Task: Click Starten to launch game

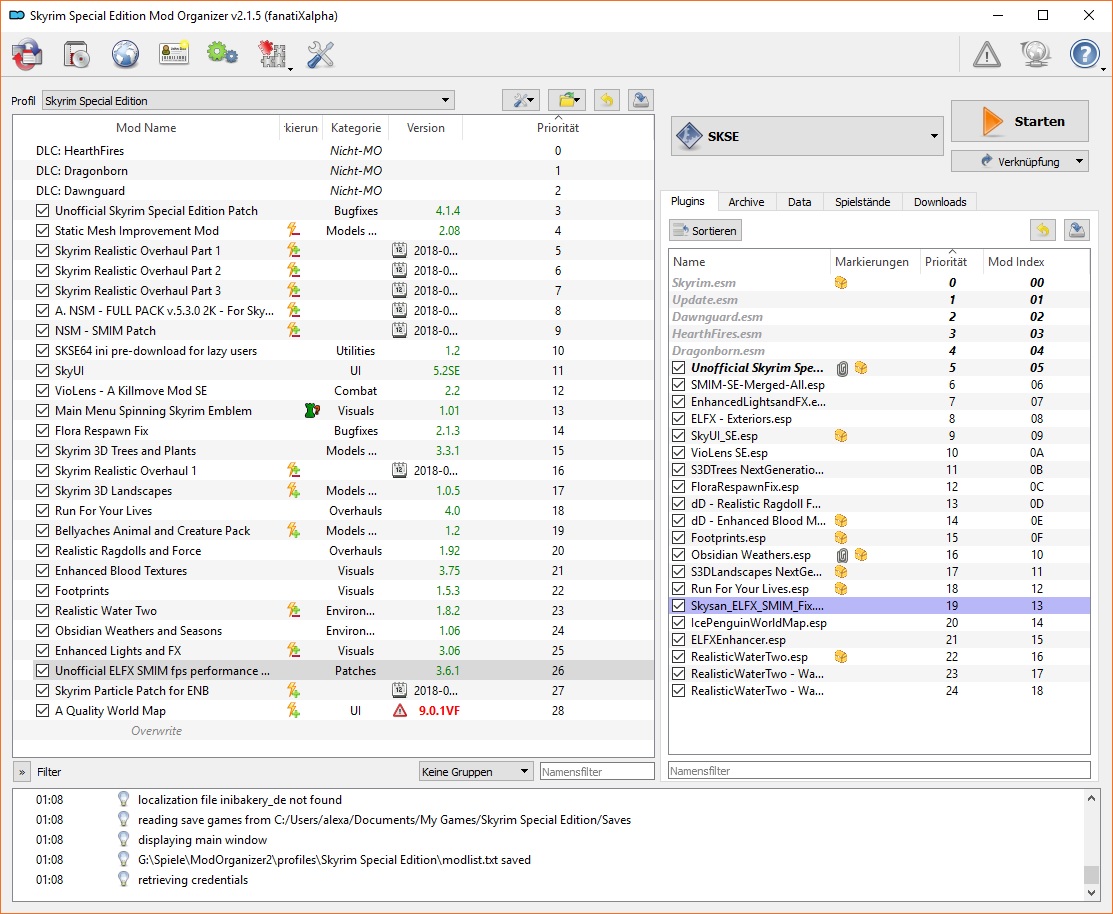Action: click(x=1019, y=121)
